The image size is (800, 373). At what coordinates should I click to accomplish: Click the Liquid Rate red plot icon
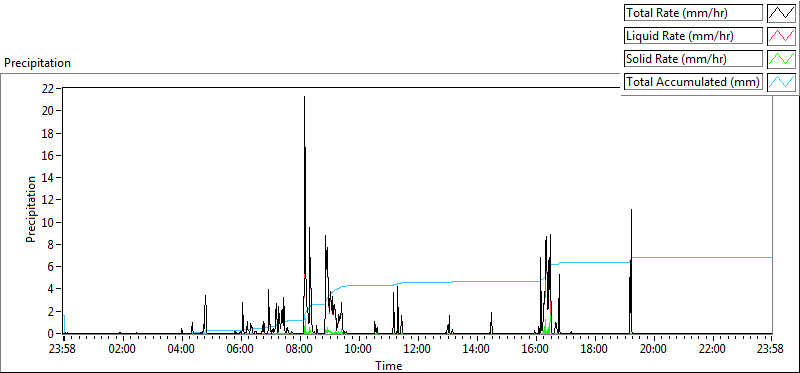pyautogui.click(x=782, y=36)
